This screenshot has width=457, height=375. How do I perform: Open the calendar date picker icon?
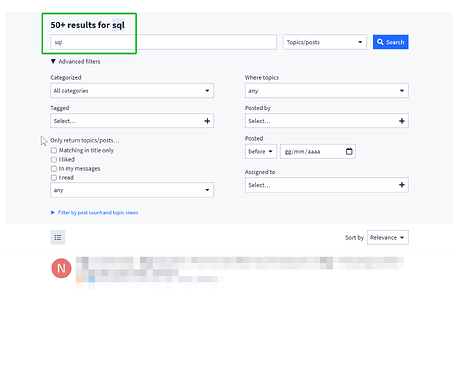349,151
